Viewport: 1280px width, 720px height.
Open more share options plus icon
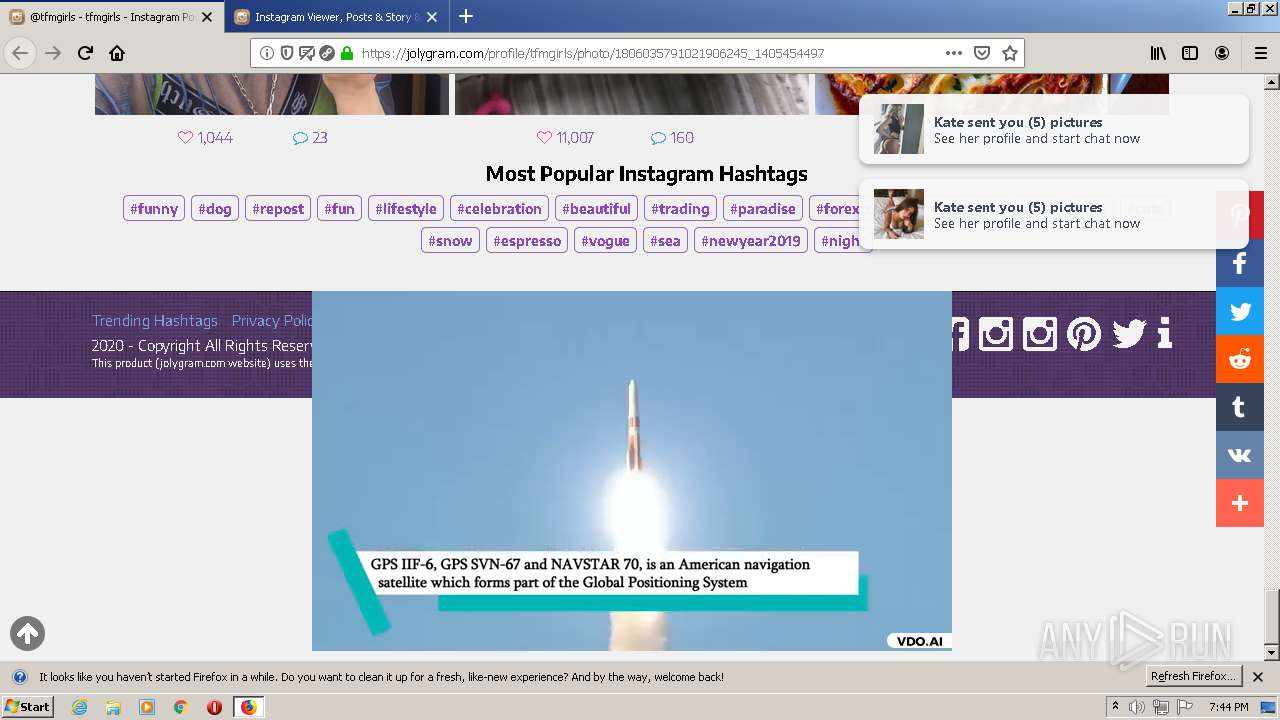[x=1240, y=503]
